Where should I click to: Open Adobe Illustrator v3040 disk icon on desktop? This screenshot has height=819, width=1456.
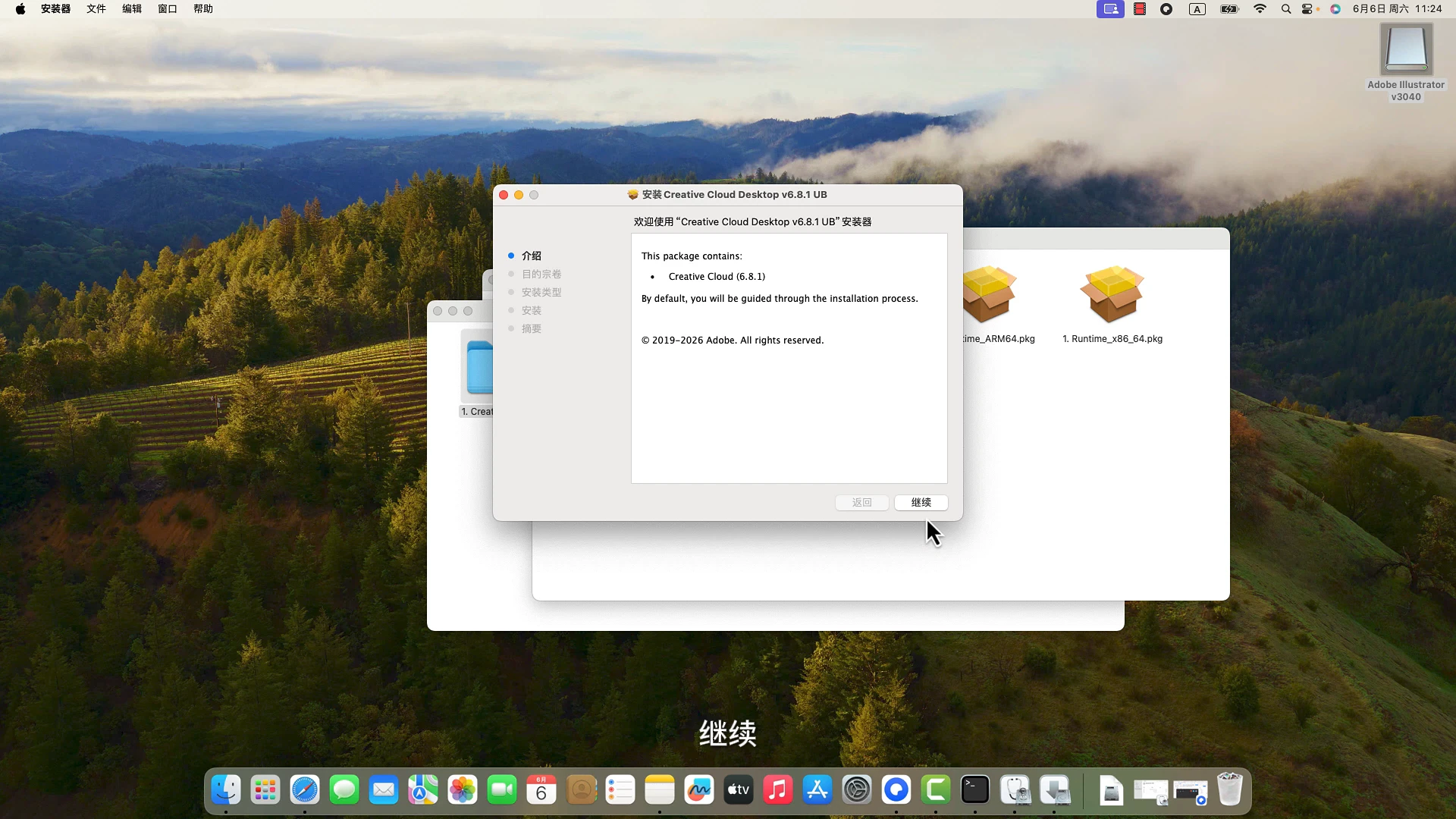(1406, 49)
